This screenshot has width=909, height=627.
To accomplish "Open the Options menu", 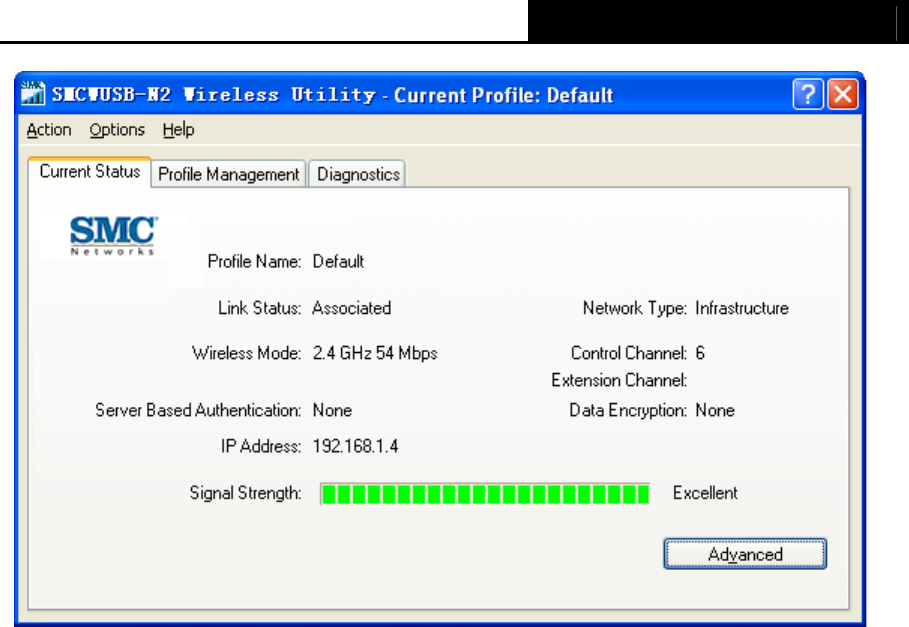I will (x=117, y=130).
